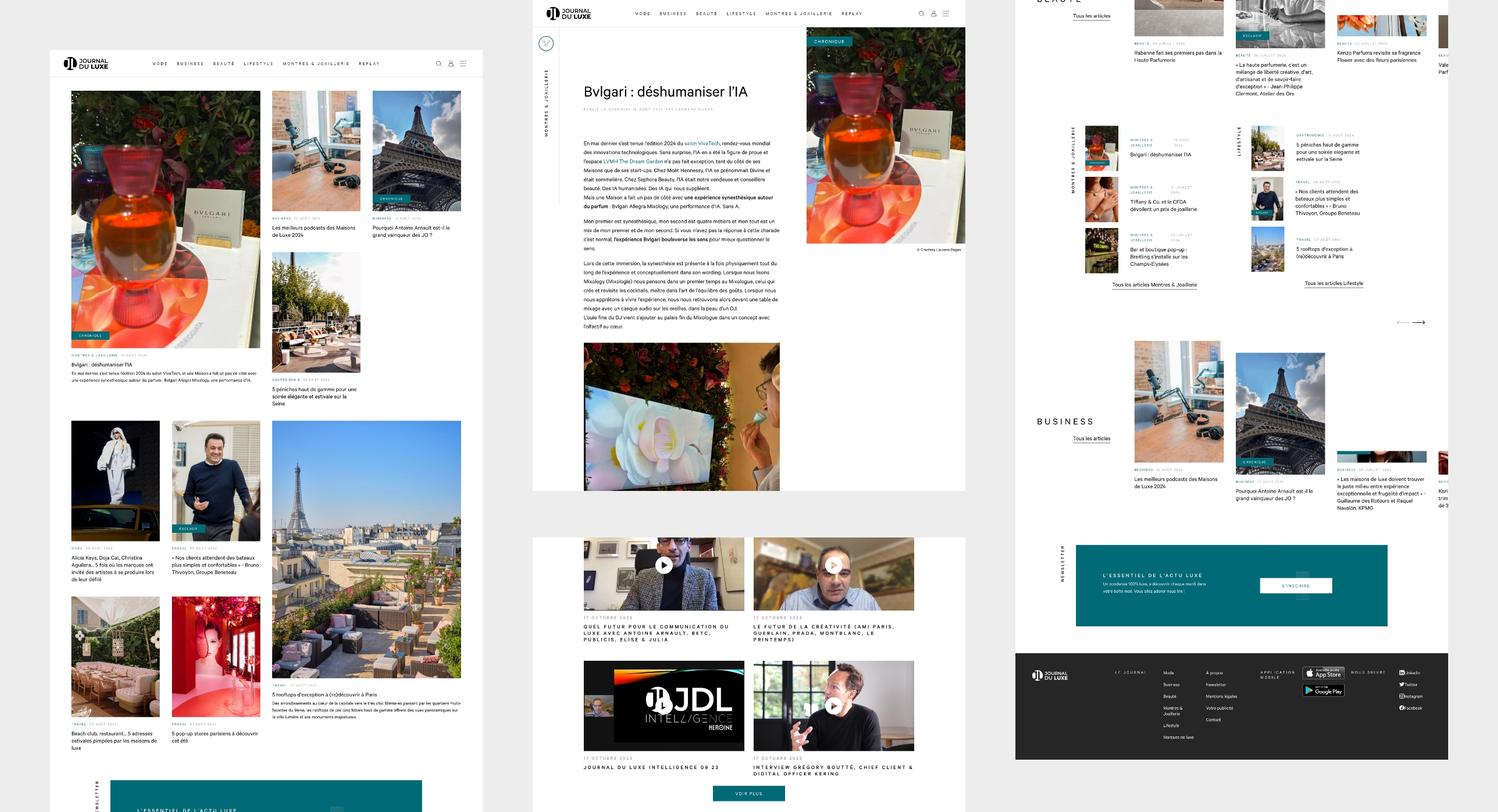
Task: Click search icon in article page header
Action: tap(921, 14)
